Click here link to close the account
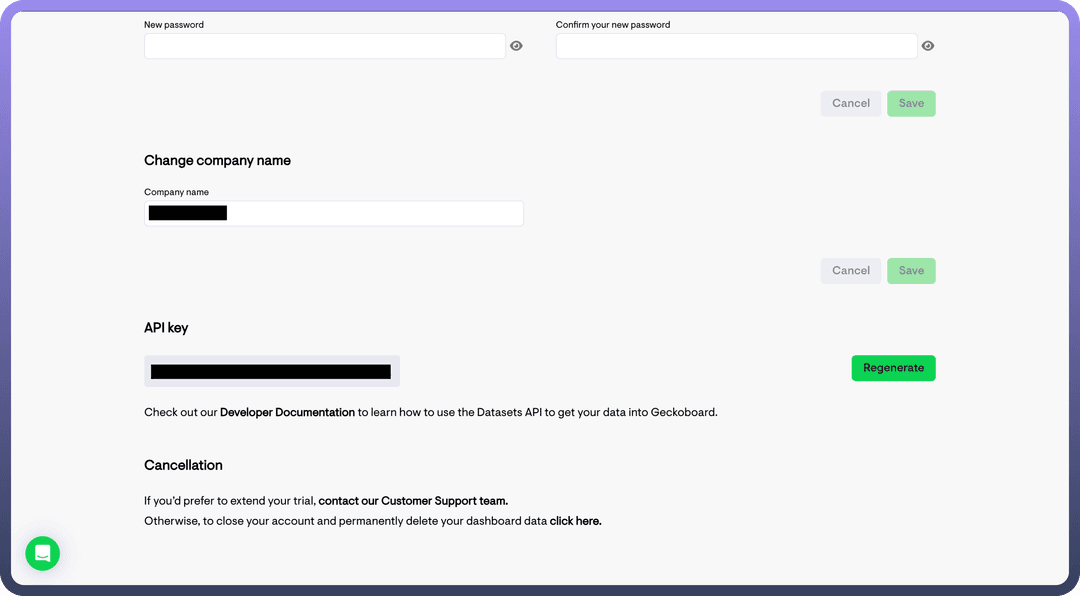Screen dimensions: 1080x596 tap(575, 521)
